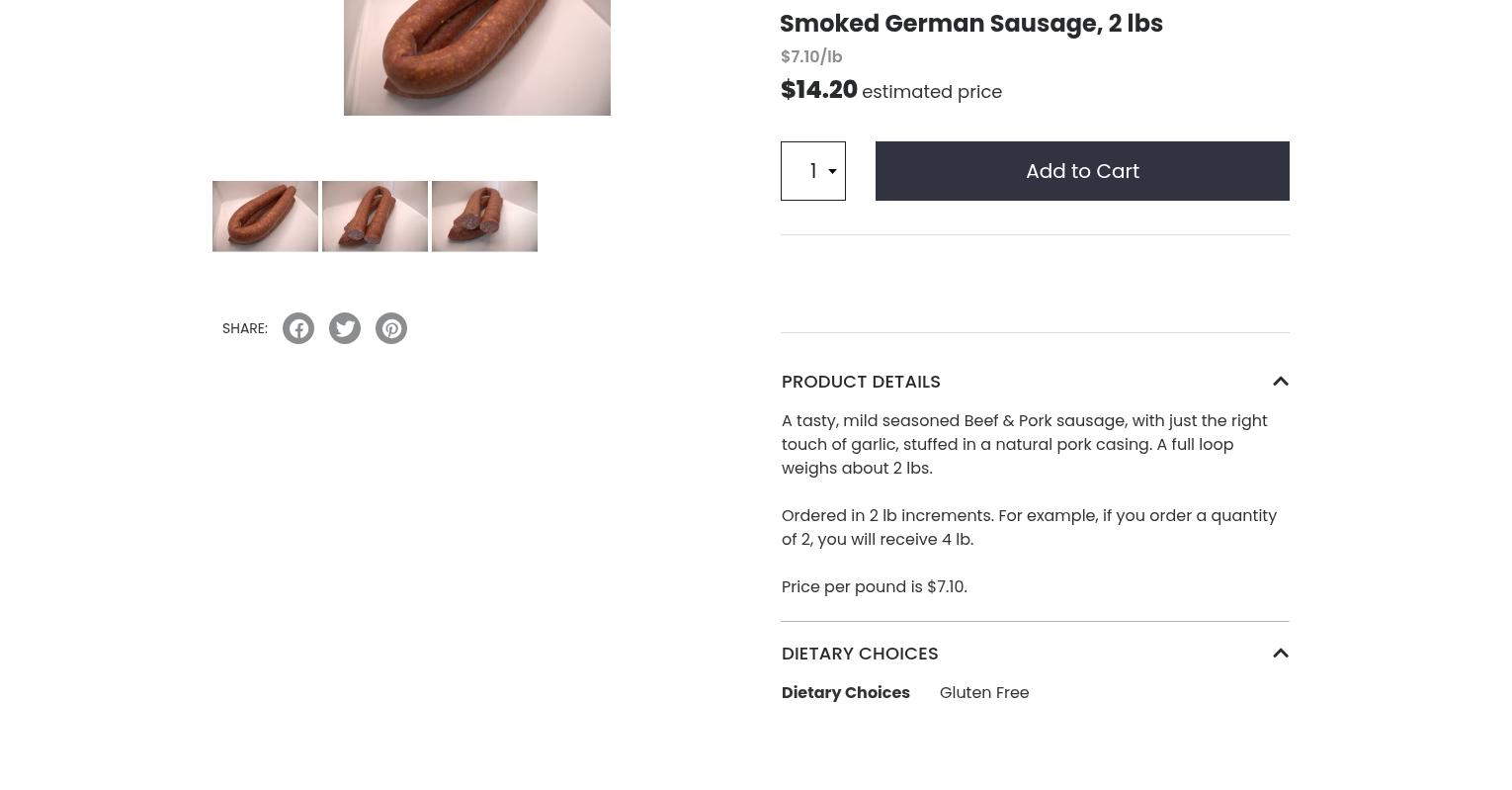Click the Smoked German Sausage title

click(970, 24)
